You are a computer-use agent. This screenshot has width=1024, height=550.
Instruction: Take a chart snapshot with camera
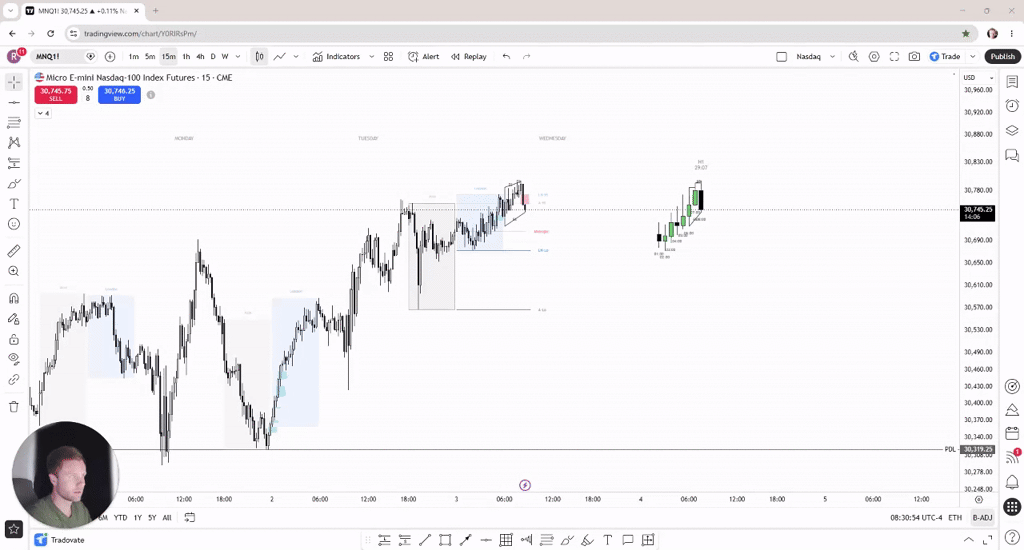tap(914, 57)
